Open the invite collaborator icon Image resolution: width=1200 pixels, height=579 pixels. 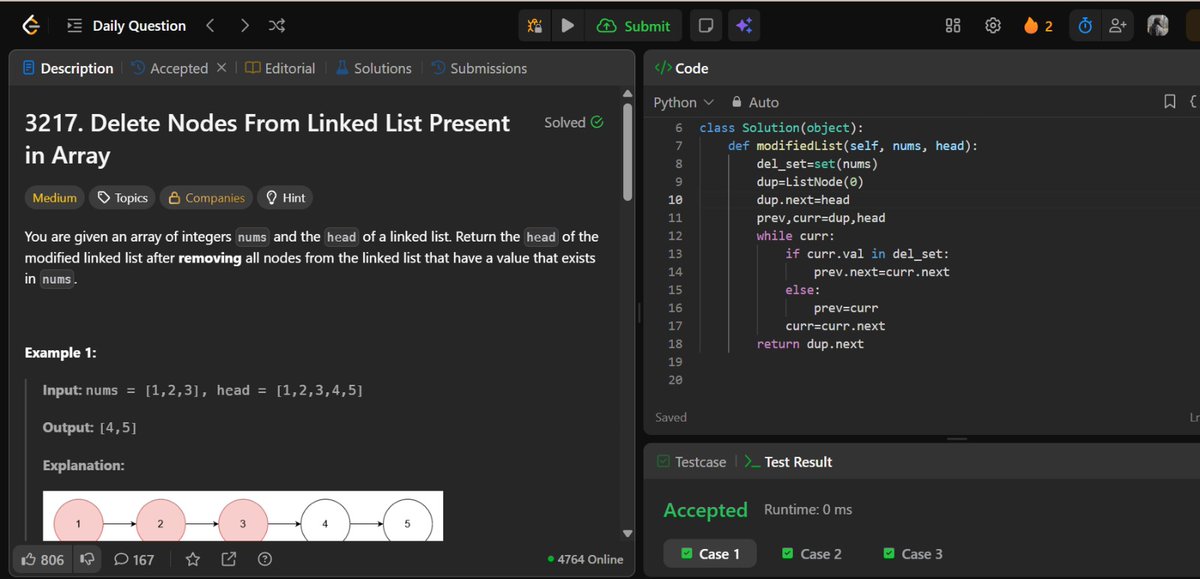tap(1119, 25)
